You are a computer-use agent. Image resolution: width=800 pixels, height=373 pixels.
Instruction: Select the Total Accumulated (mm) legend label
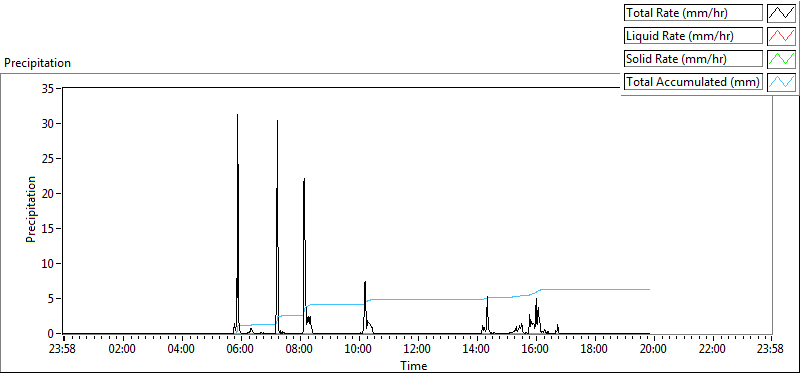coord(692,82)
